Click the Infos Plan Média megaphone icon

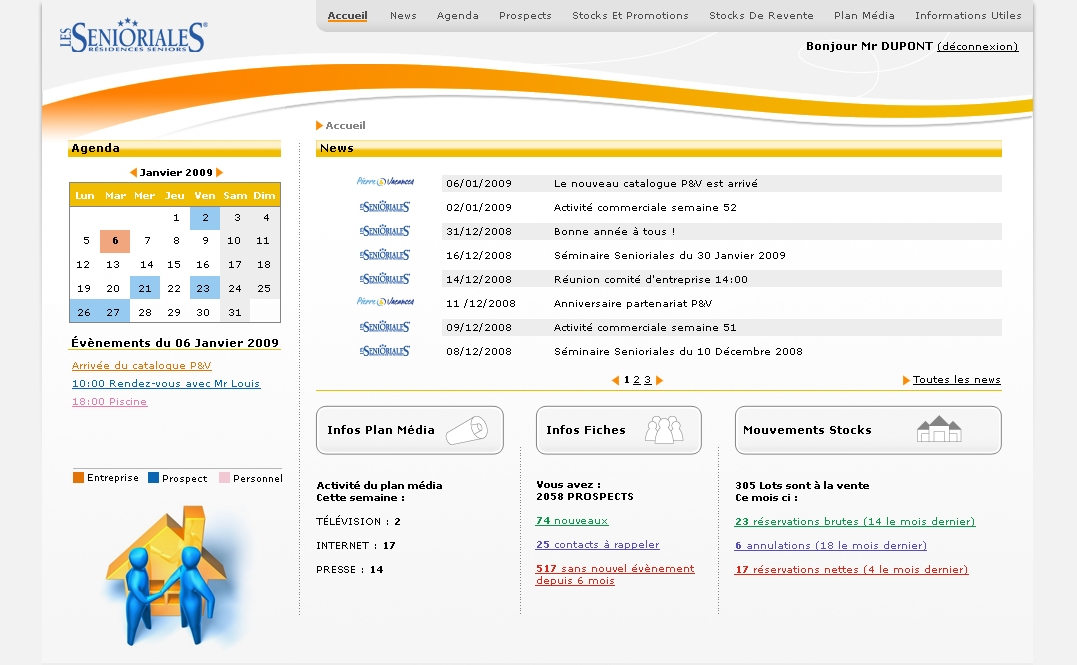point(465,430)
